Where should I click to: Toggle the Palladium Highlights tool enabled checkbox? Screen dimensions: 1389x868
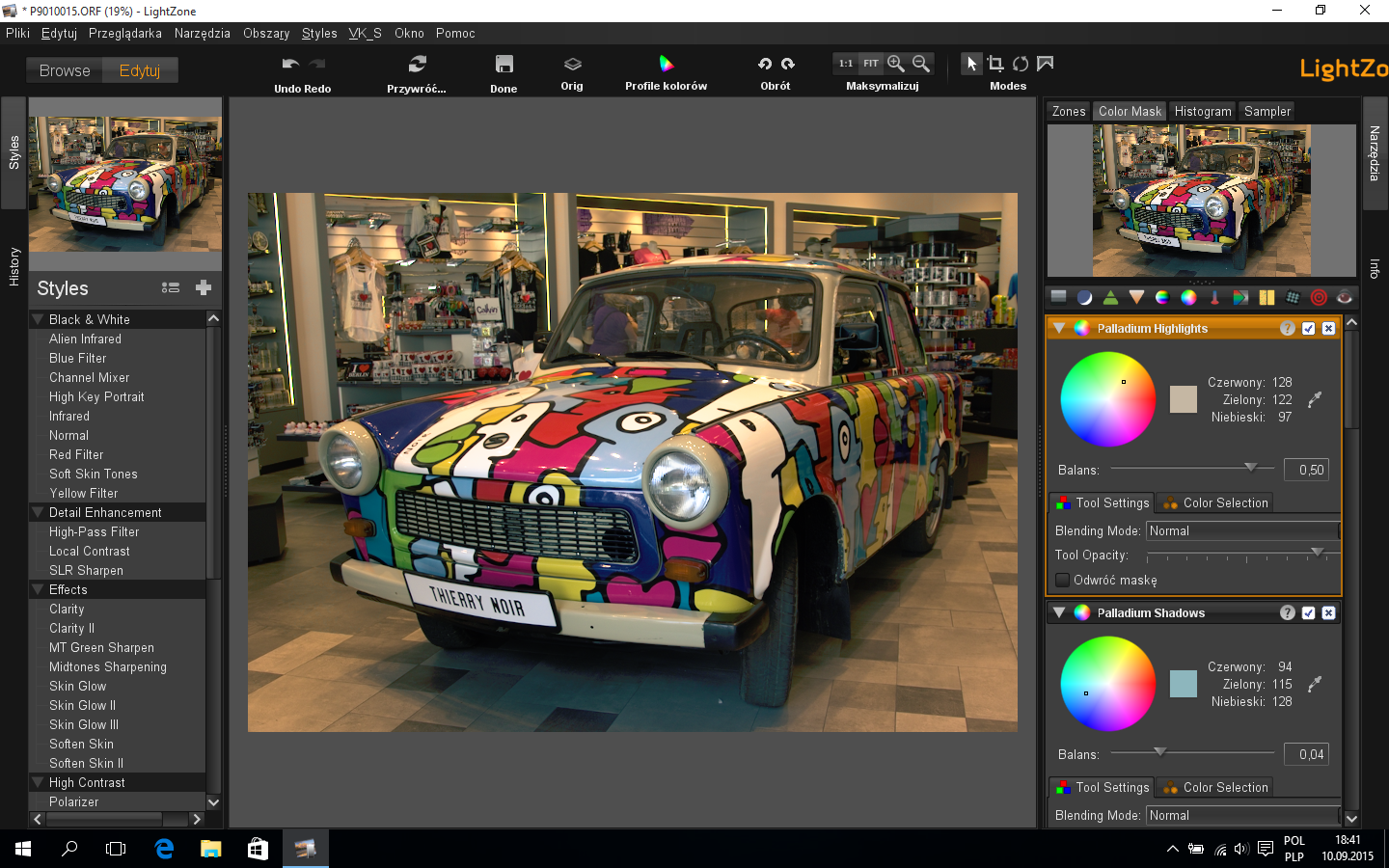click(1309, 329)
